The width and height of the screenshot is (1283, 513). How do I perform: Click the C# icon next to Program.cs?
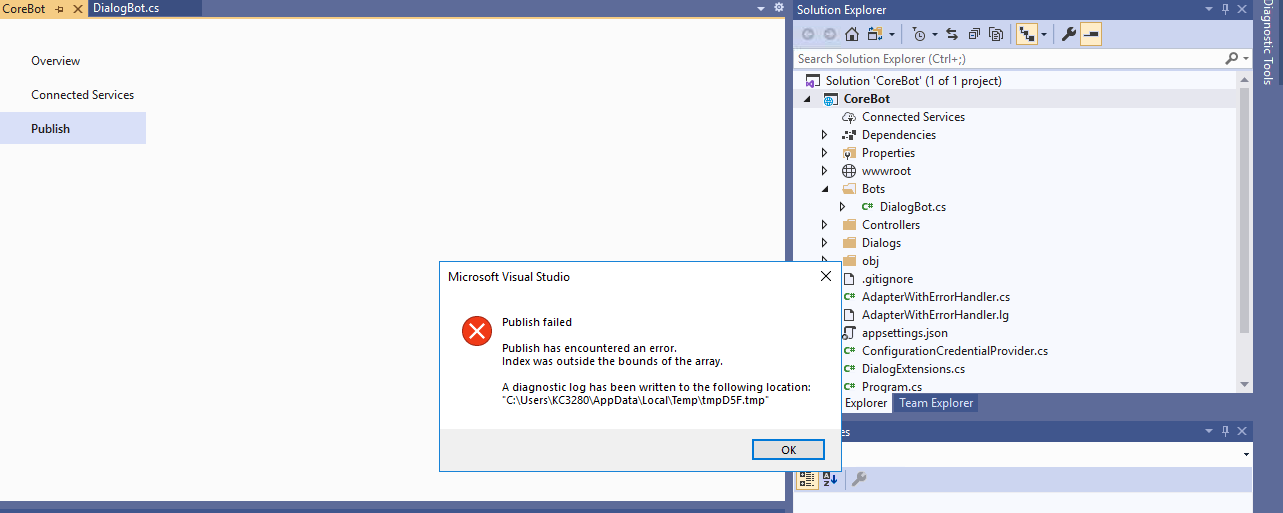(x=849, y=387)
